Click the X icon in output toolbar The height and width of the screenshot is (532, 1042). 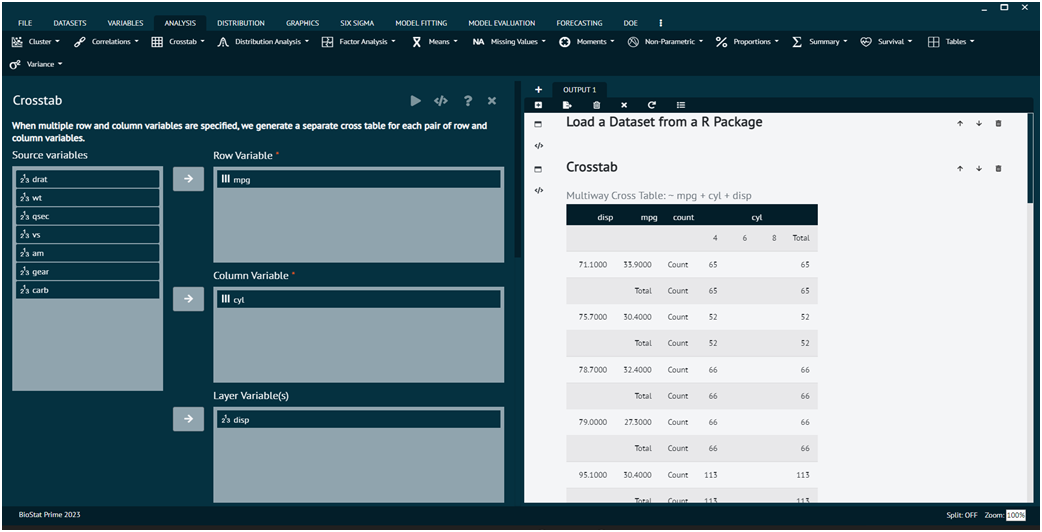(624, 105)
